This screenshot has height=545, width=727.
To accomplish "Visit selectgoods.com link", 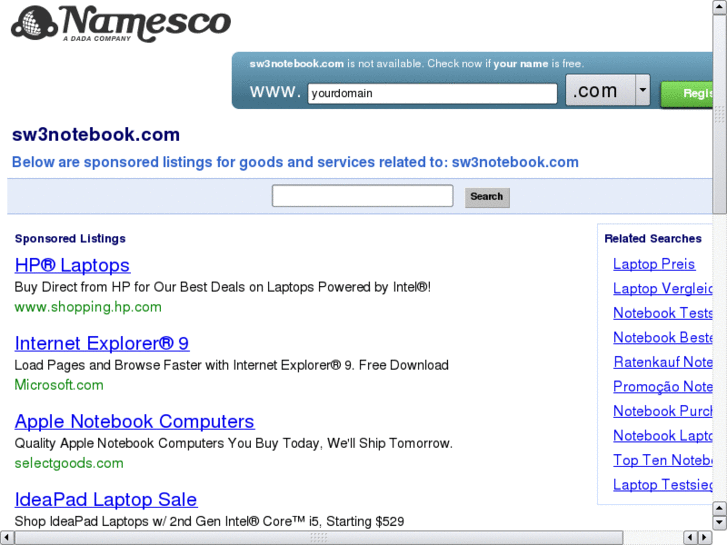I will (x=69, y=463).
